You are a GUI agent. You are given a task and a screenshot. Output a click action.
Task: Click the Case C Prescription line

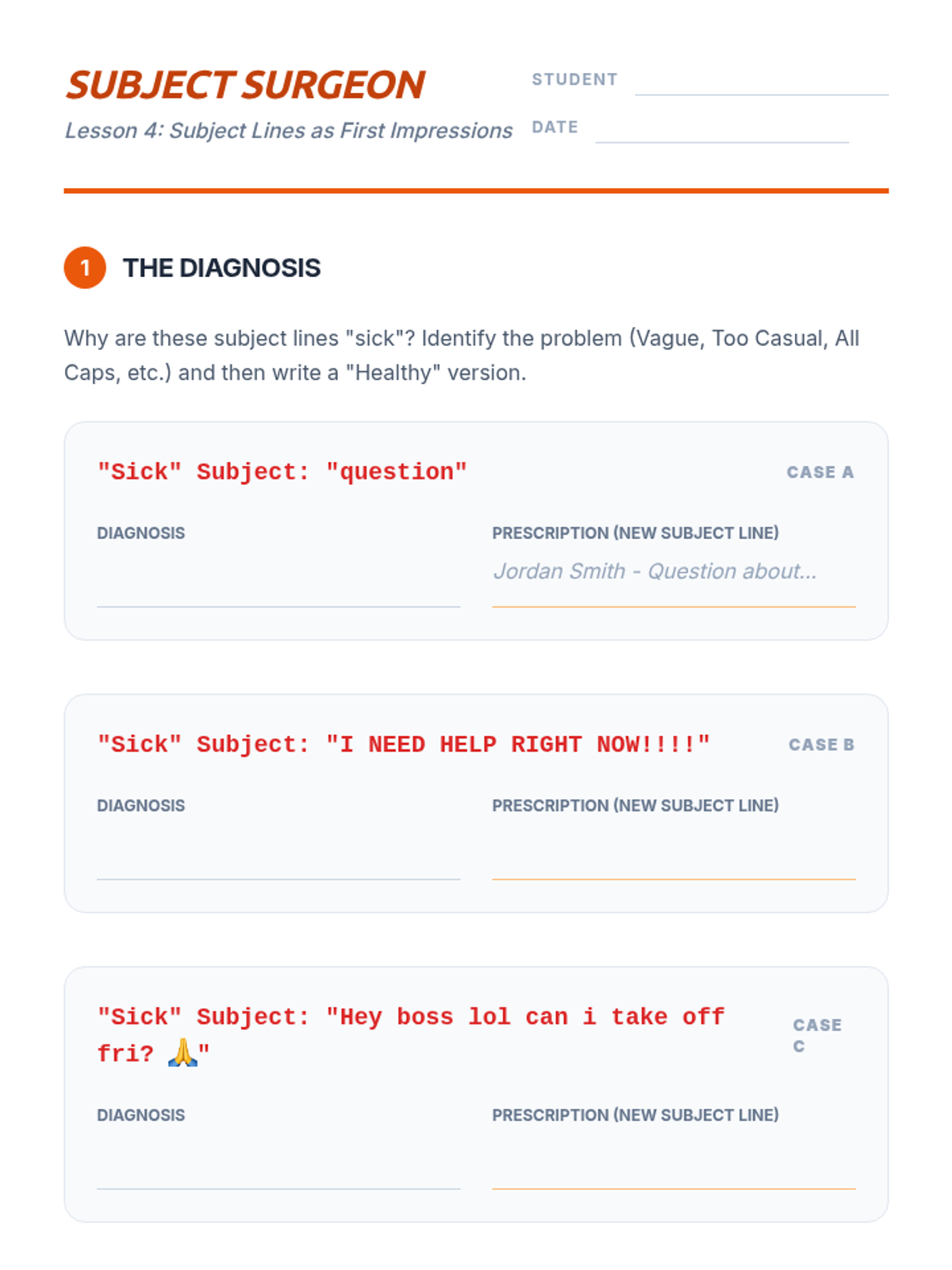coord(674,1164)
